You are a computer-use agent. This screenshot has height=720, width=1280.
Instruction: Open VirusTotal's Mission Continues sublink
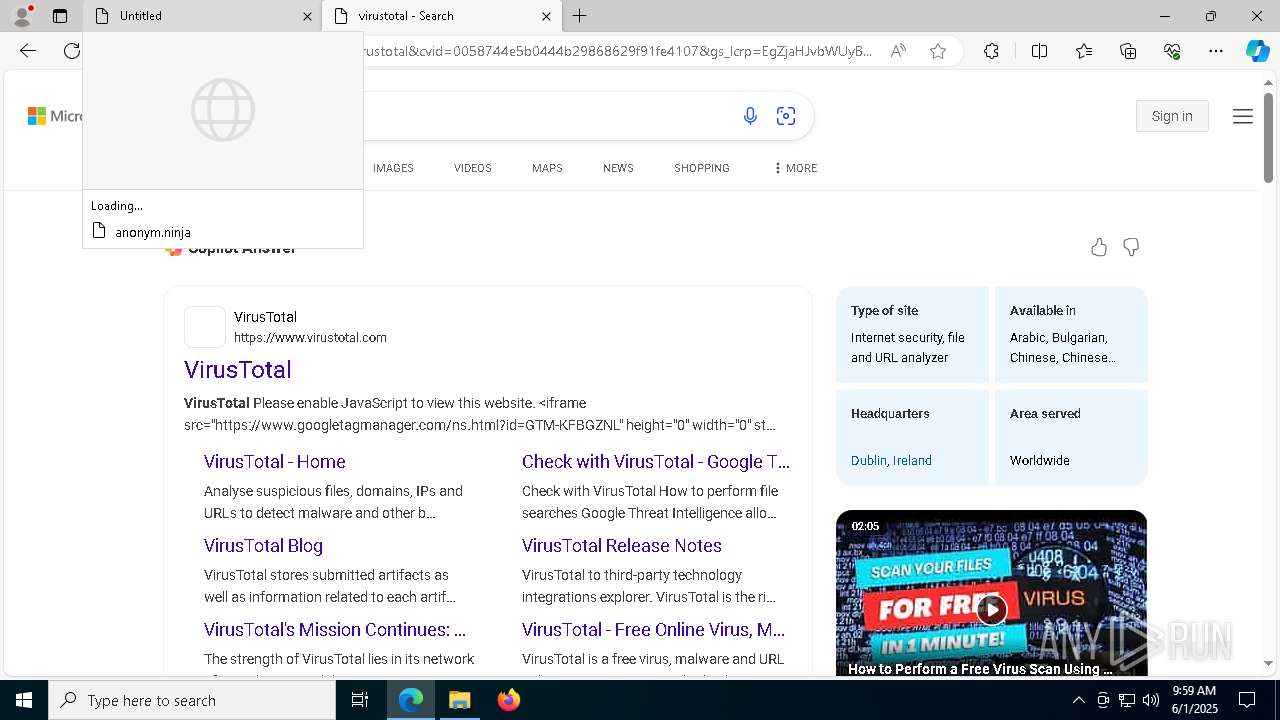335,629
